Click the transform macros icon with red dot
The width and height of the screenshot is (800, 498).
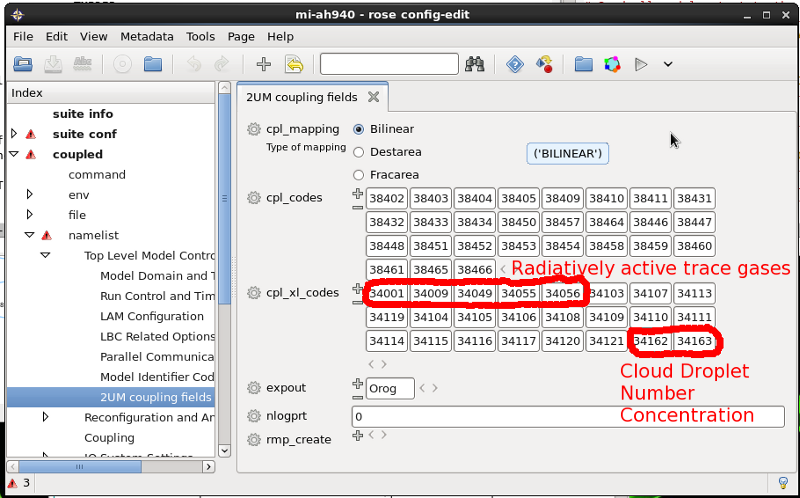click(544, 64)
